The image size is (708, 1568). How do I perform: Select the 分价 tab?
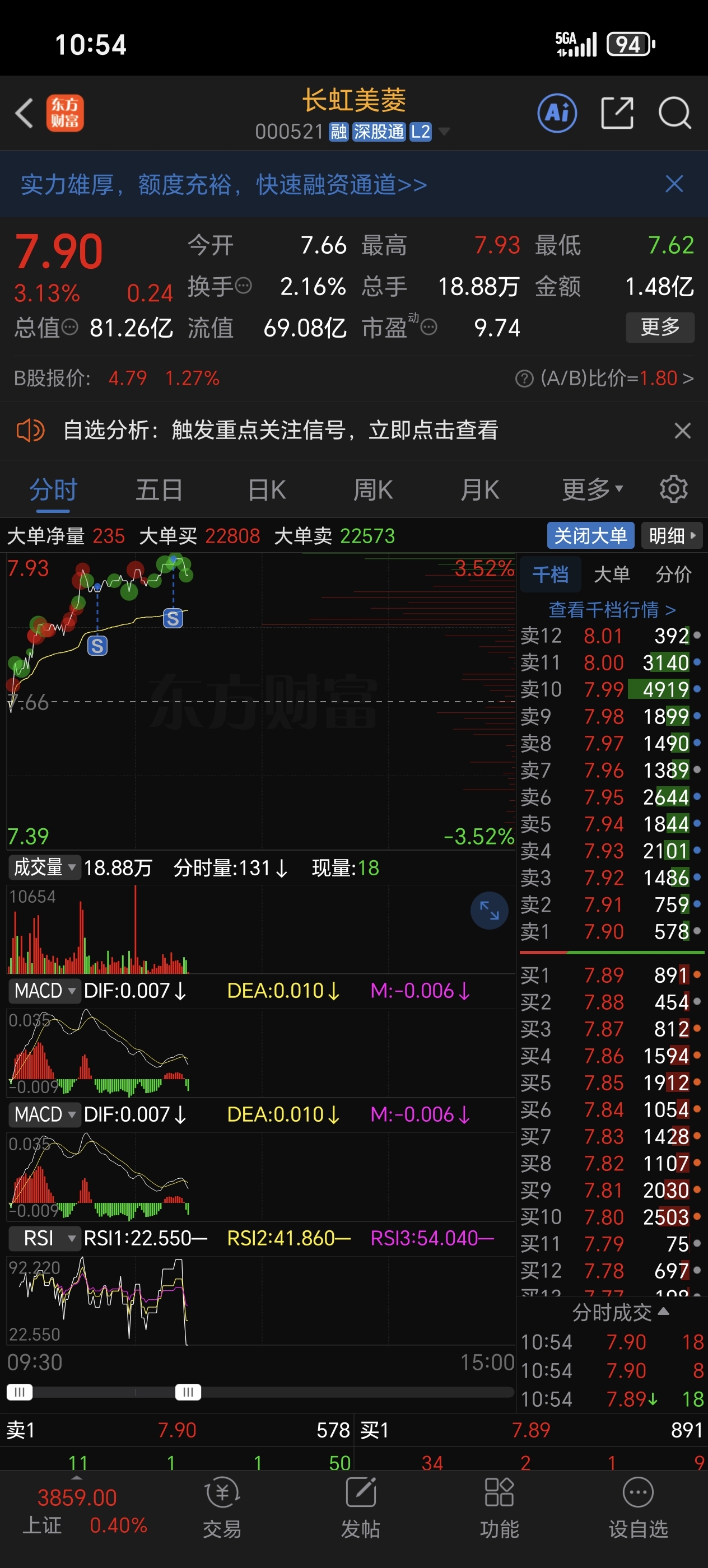673,573
